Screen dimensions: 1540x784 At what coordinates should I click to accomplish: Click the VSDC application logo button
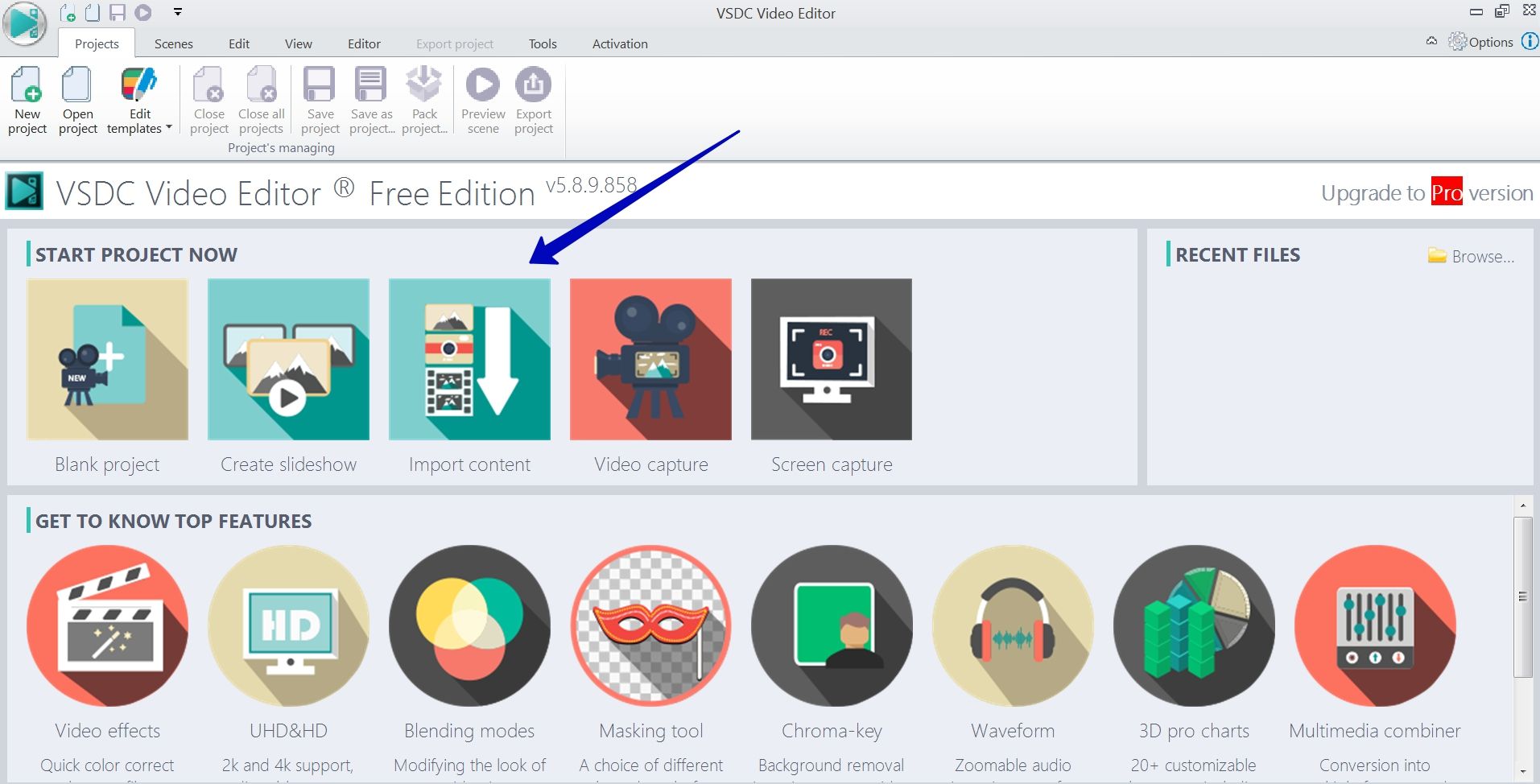[25, 23]
